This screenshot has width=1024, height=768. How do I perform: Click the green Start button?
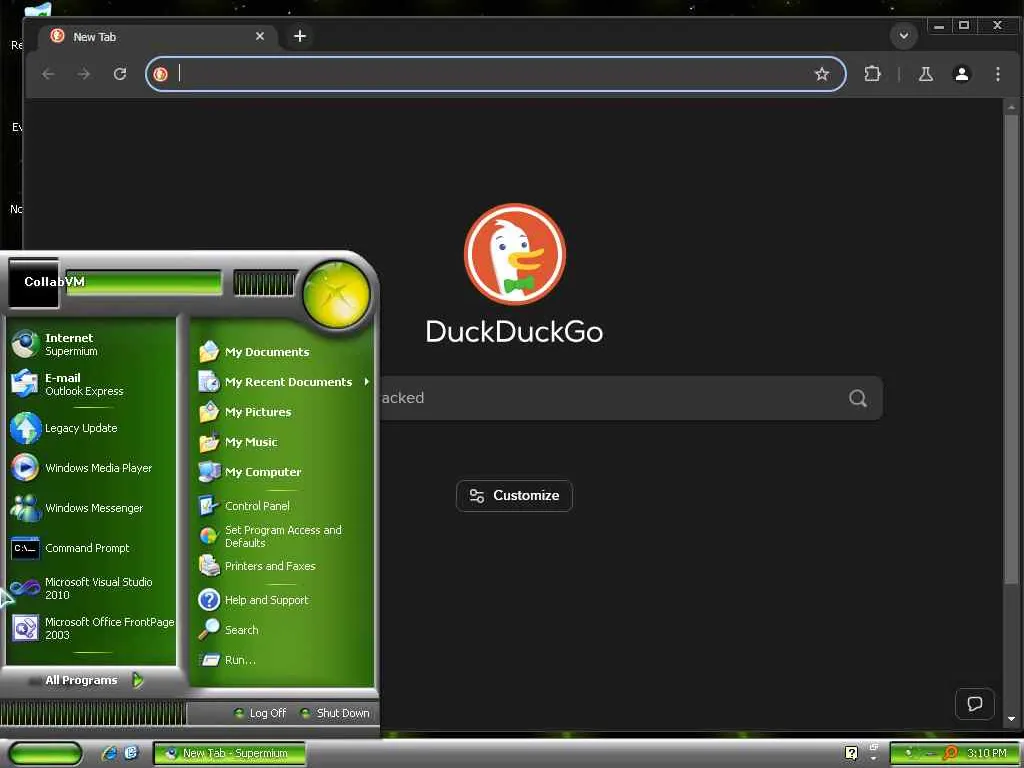tap(44, 753)
